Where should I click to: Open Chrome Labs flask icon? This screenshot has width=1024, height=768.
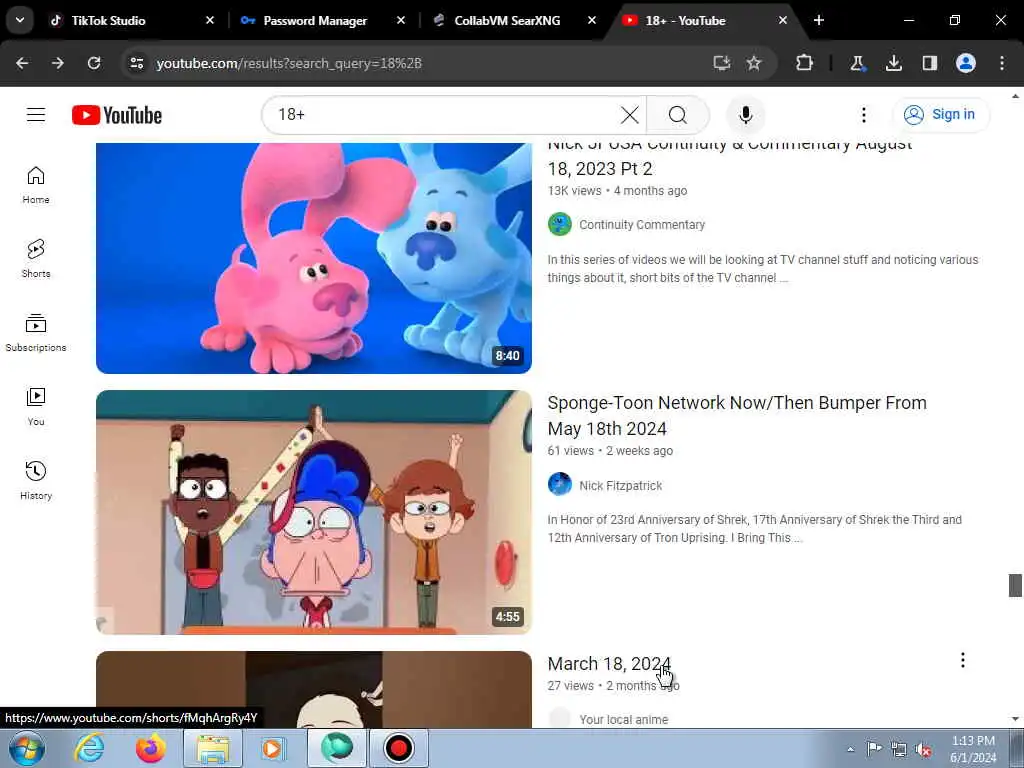click(857, 63)
